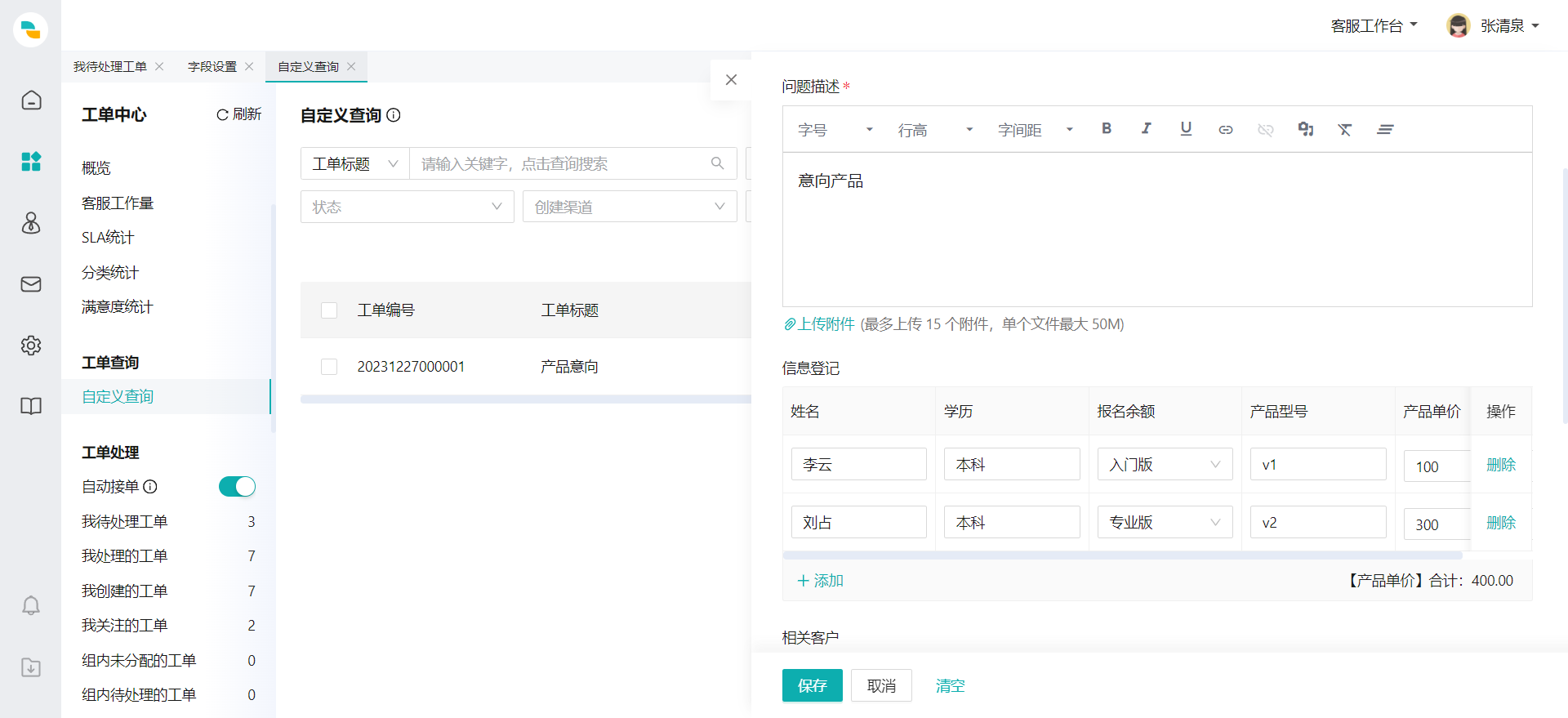1568x718 pixels.
Task: Open the download inbox icon in sidebar
Action: click(31, 667)
